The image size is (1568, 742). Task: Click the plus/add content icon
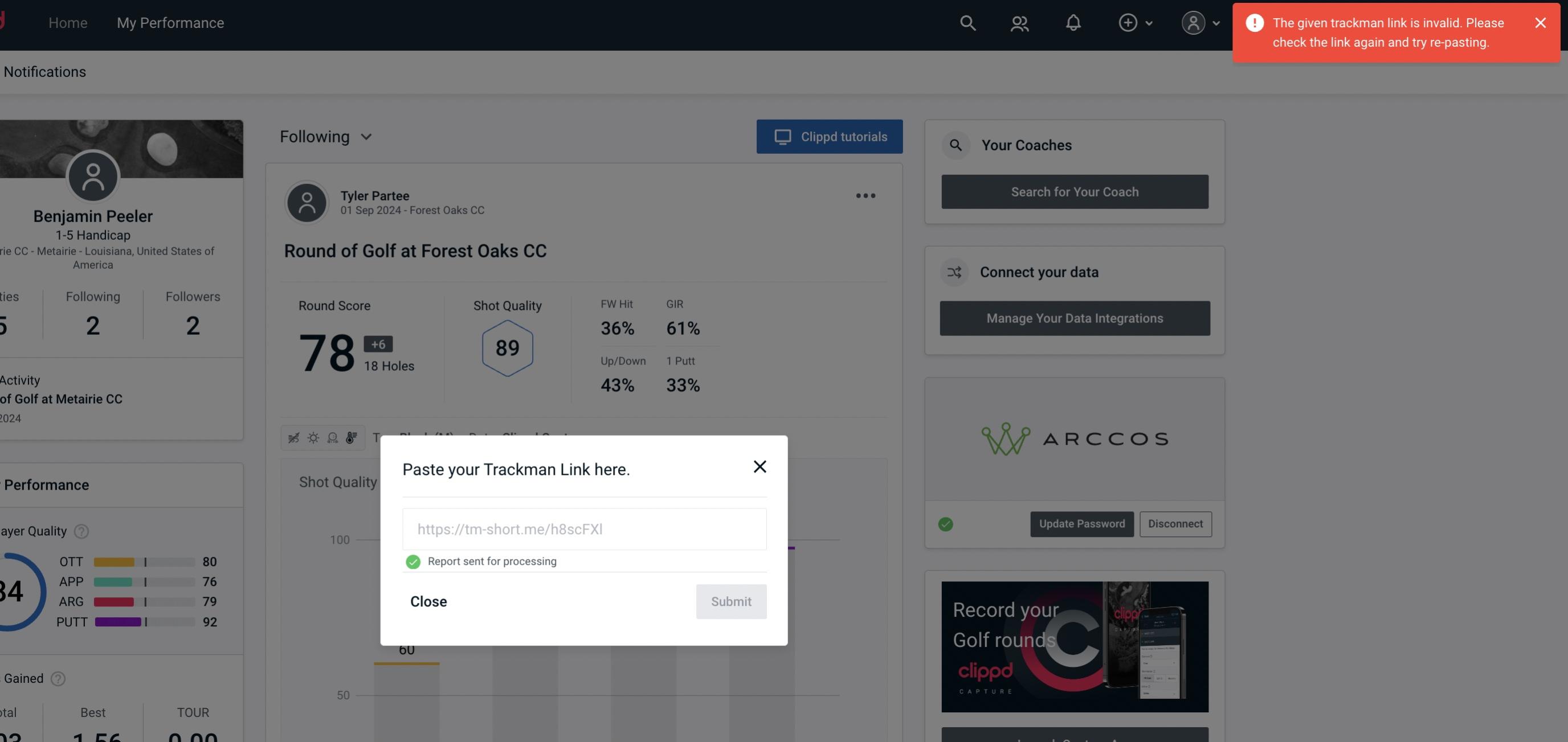click(x=1128, y=22)
